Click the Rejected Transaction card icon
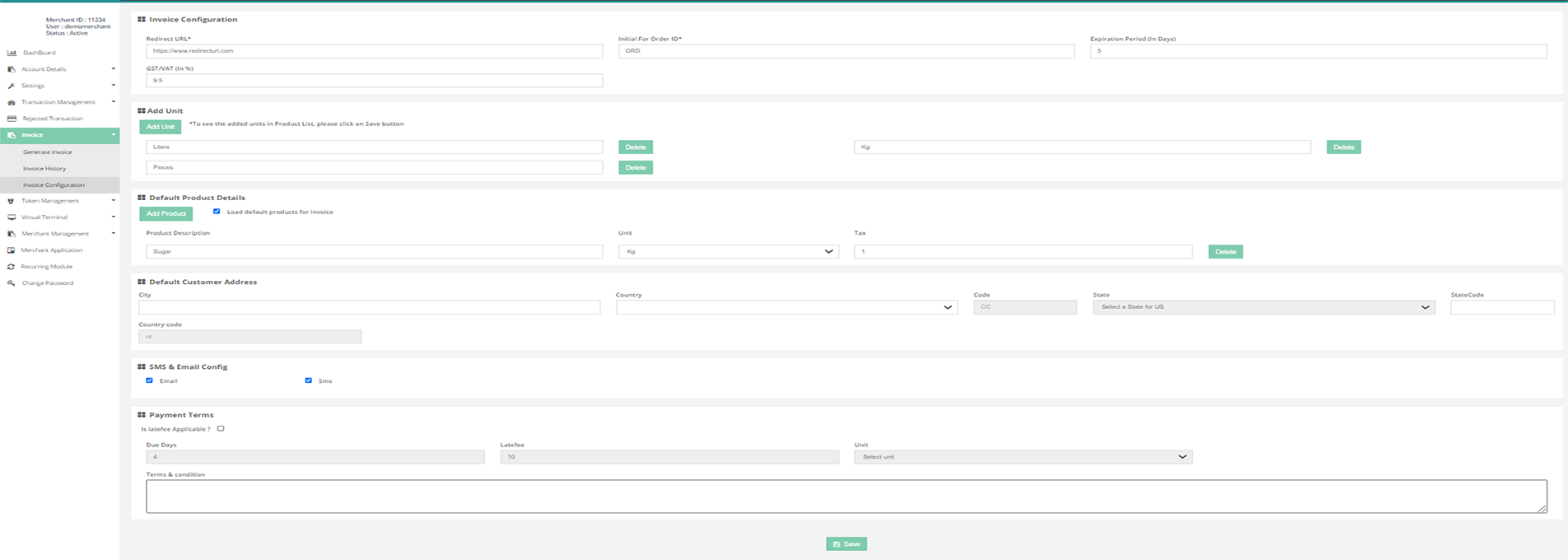 (x=12, y=119)
